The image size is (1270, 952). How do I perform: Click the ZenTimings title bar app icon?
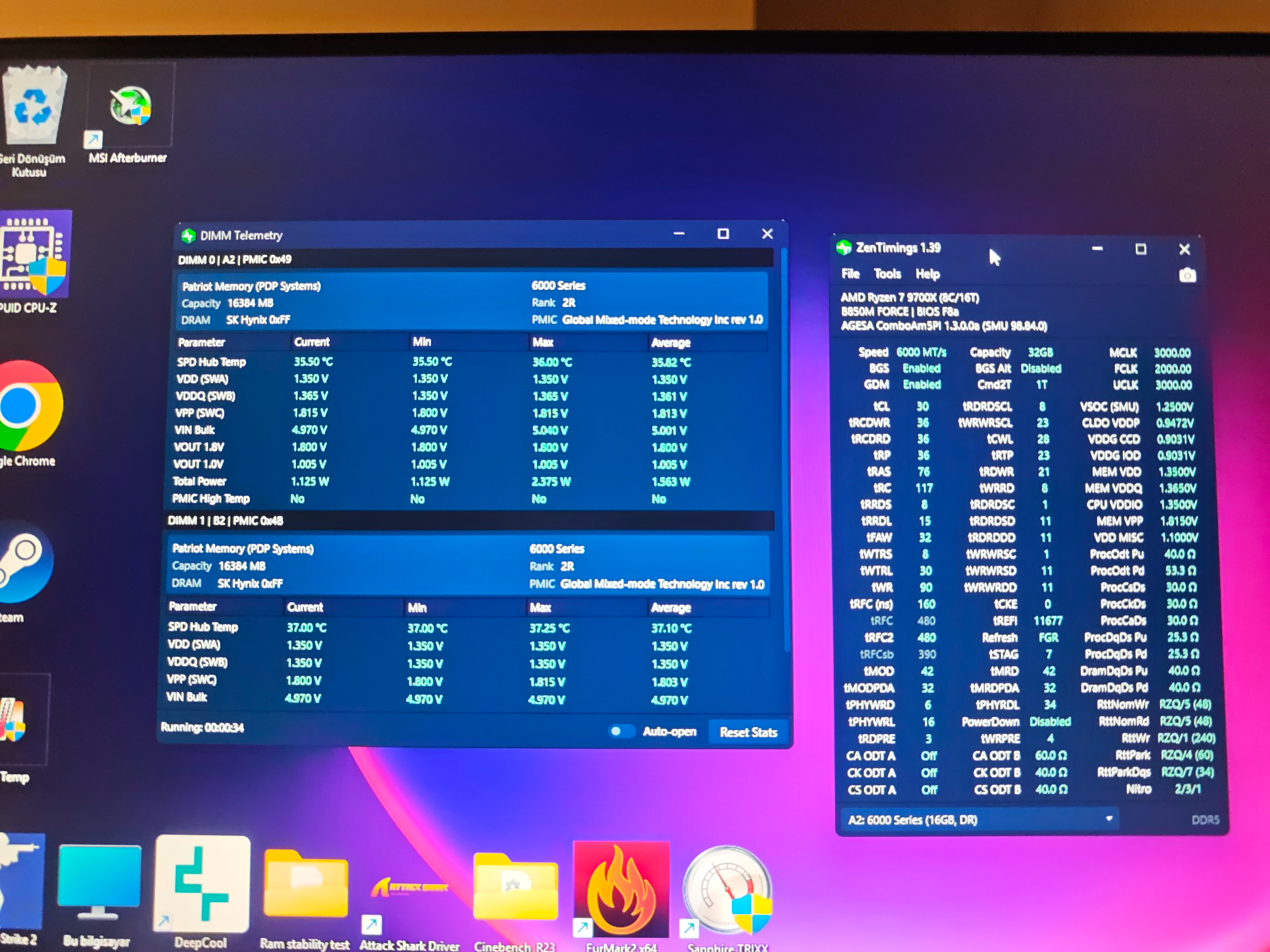coord(844,247)
